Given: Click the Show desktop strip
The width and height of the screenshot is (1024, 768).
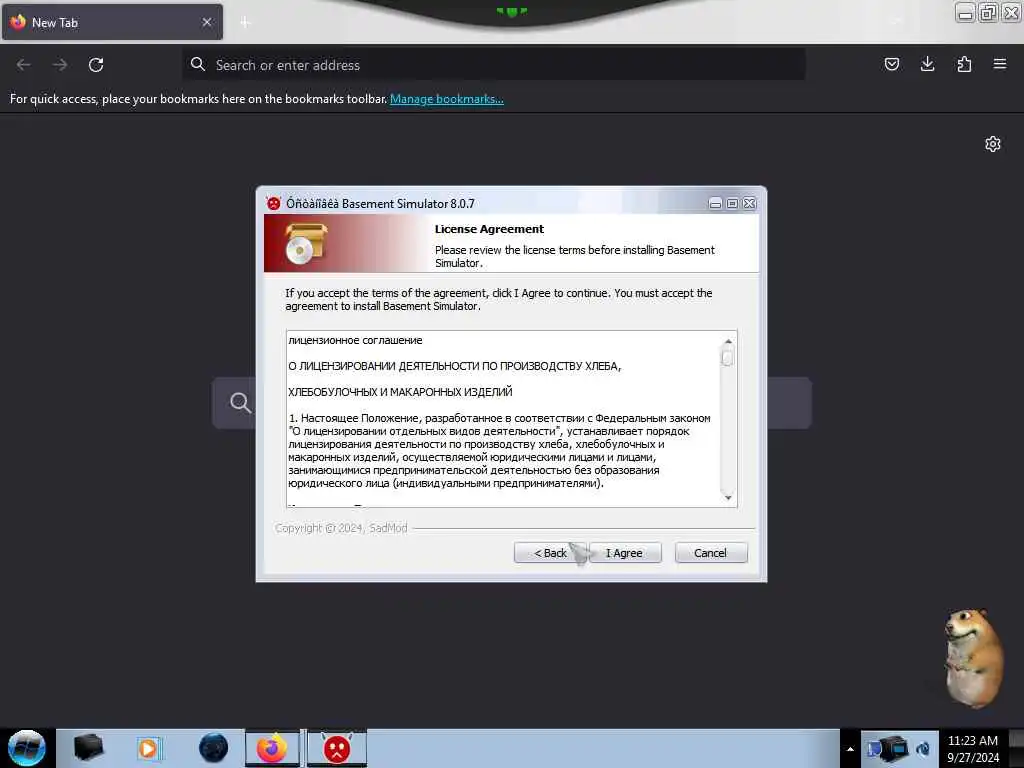Looking at the screenshot, I should point(1016,748).
